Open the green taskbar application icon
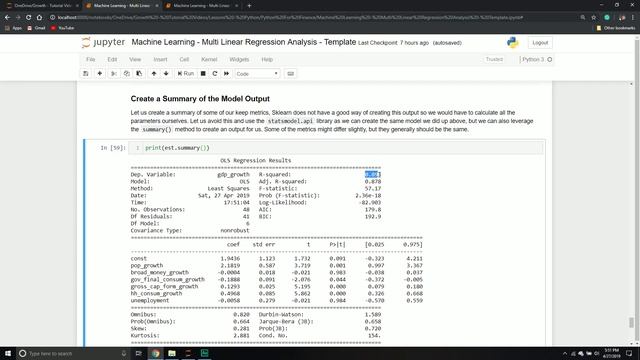The image size is (640, 360). [204, 353]
